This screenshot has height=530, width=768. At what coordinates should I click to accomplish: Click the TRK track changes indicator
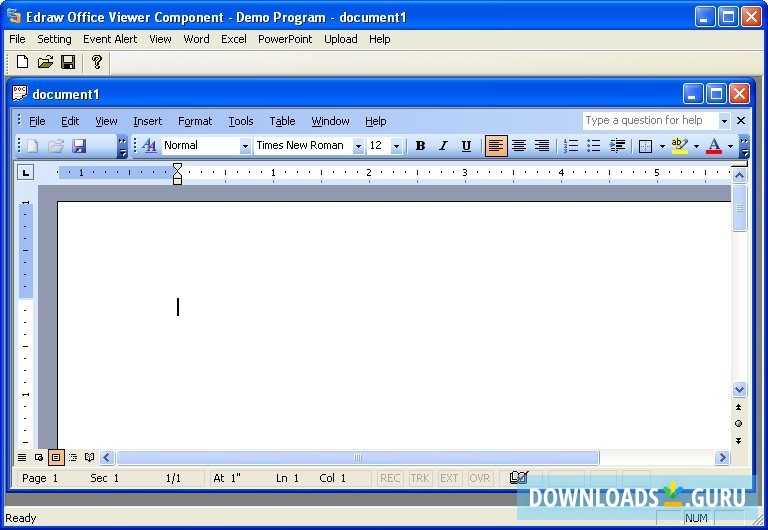click(420, 478)
